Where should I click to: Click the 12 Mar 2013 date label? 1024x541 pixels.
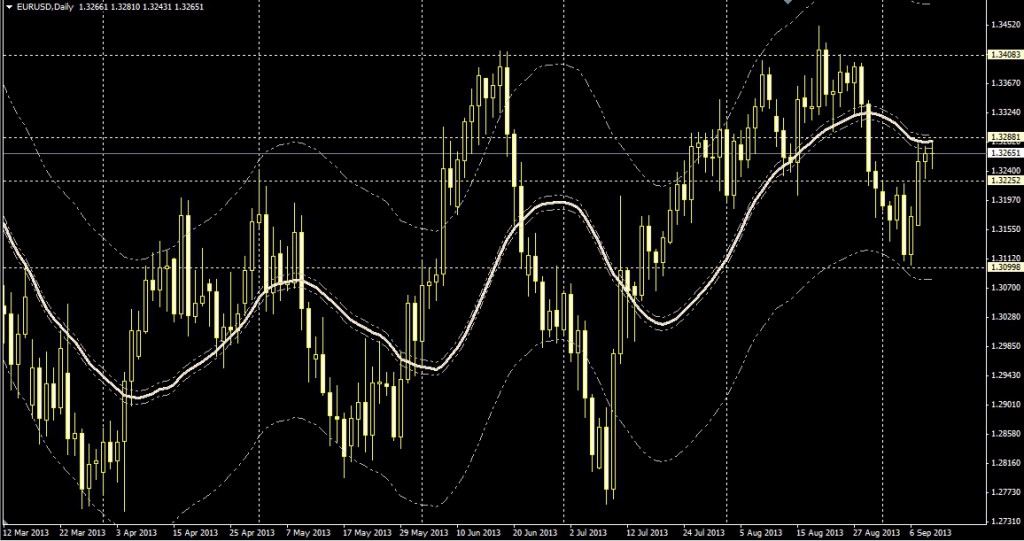[28, 533]
